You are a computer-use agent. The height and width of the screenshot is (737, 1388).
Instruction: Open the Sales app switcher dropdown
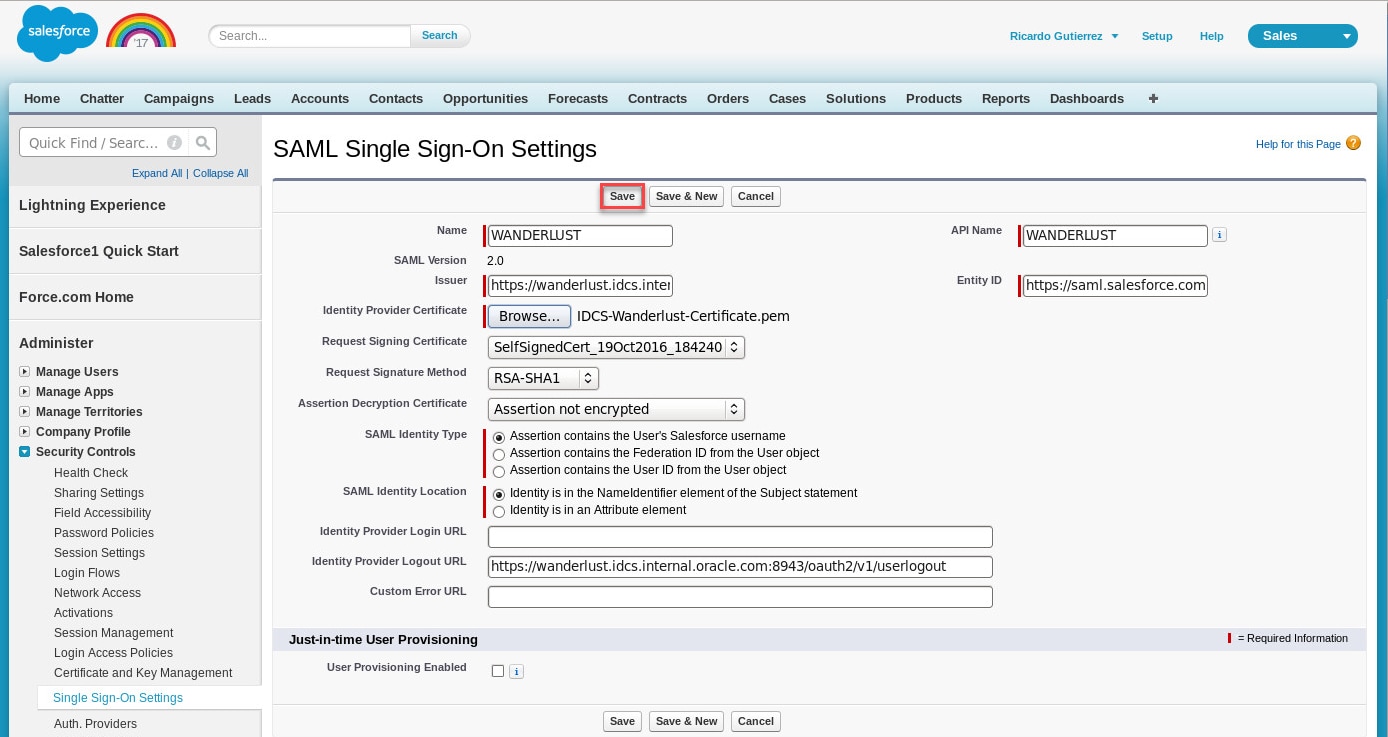(x=1302, y=36)
